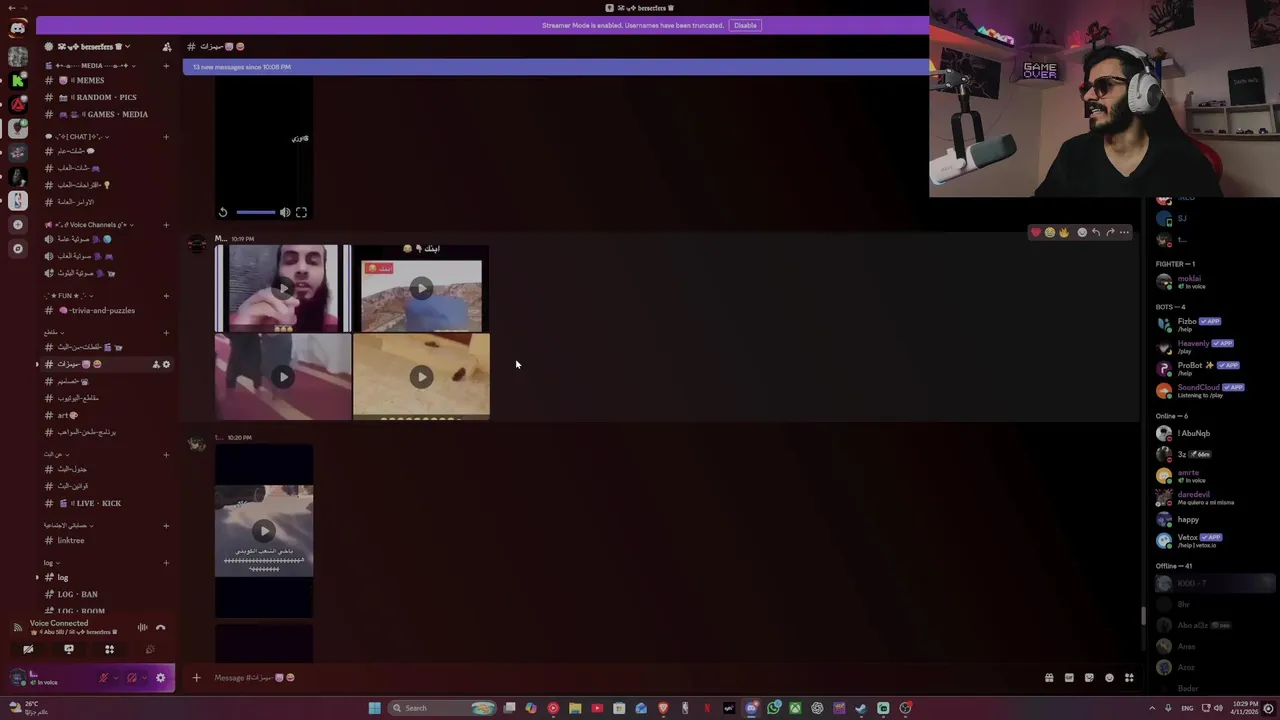The height and width of the screenshot is (720, 1280).
Task: Open the gift icon in message bar
Action: 1049,678
